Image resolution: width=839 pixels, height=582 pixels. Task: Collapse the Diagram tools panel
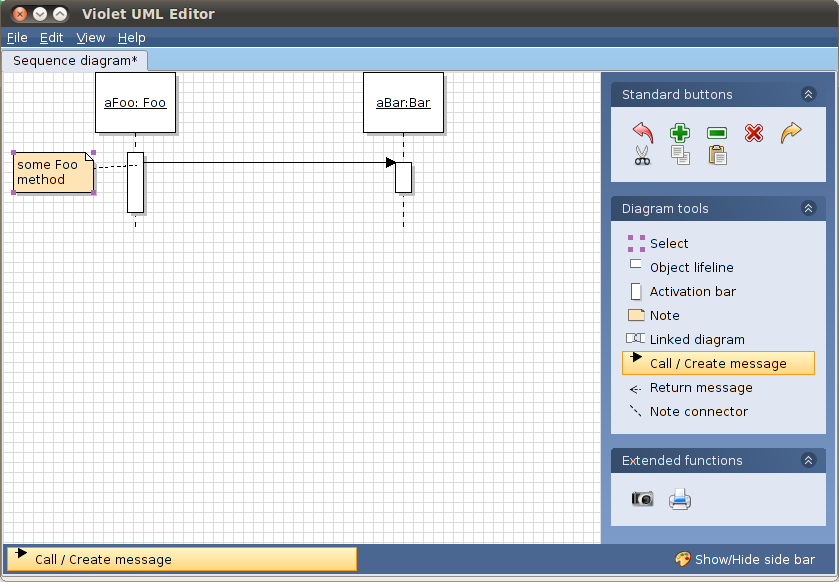pyautogui.click(x=808, y=209)
